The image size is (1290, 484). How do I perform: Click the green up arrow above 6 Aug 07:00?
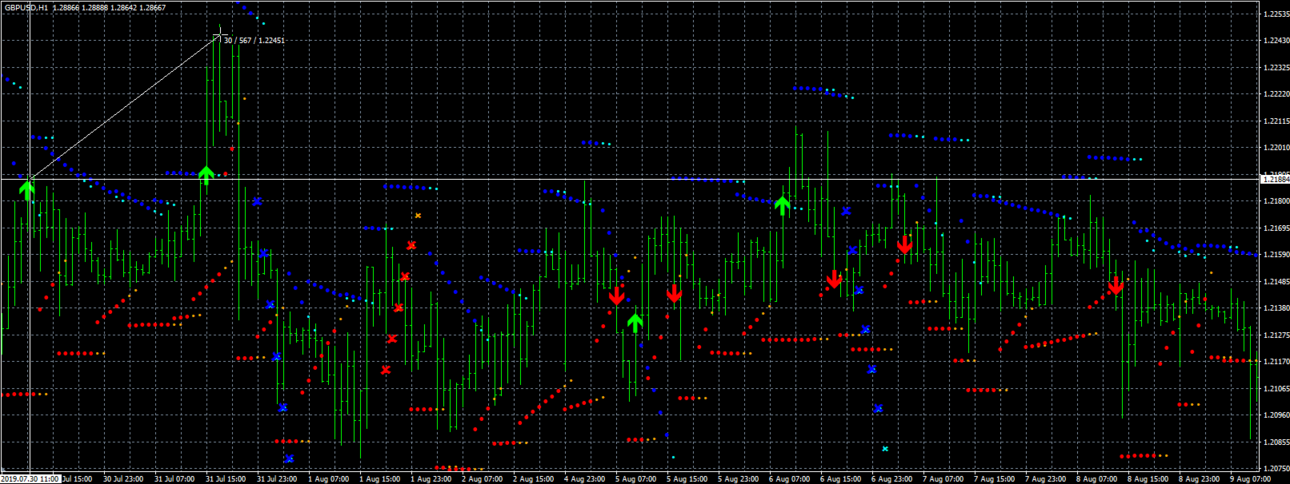tap(782, 205)
